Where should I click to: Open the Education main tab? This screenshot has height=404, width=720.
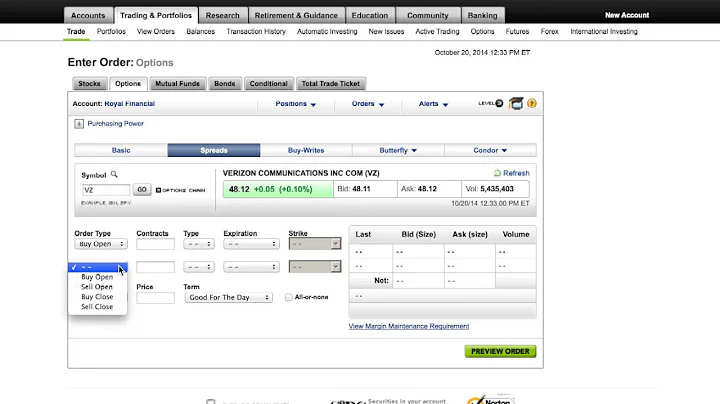(370, 15)
